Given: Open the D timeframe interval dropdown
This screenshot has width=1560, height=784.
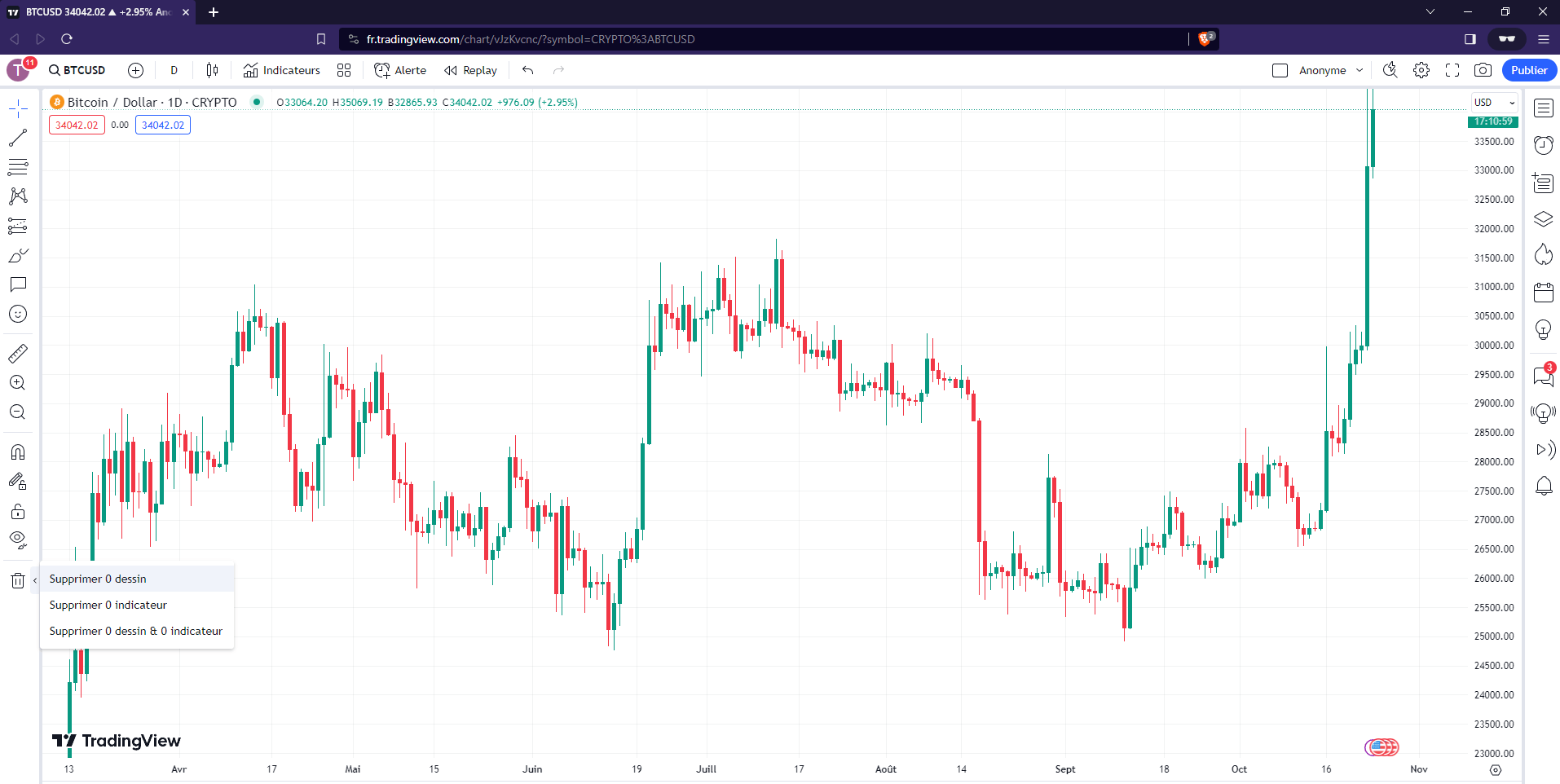Looking at the screenshot, I should (x=174, y=70).
